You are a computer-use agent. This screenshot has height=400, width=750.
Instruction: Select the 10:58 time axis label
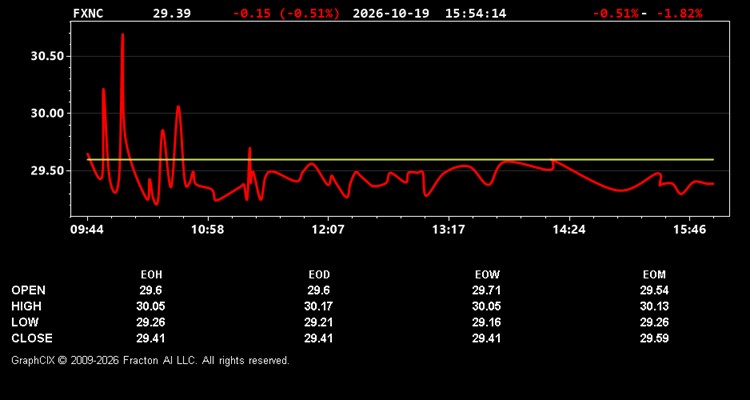point(208,230)
